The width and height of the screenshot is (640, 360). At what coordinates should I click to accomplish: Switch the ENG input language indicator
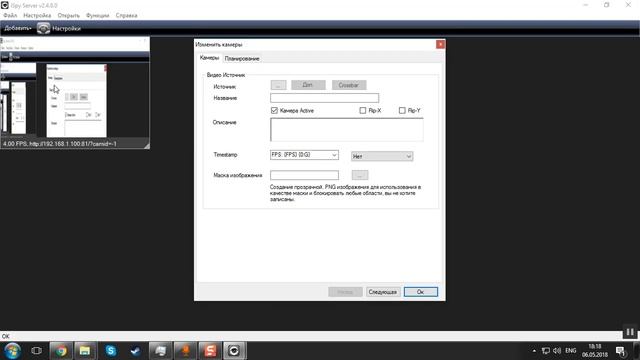click(x=571, y=351)
